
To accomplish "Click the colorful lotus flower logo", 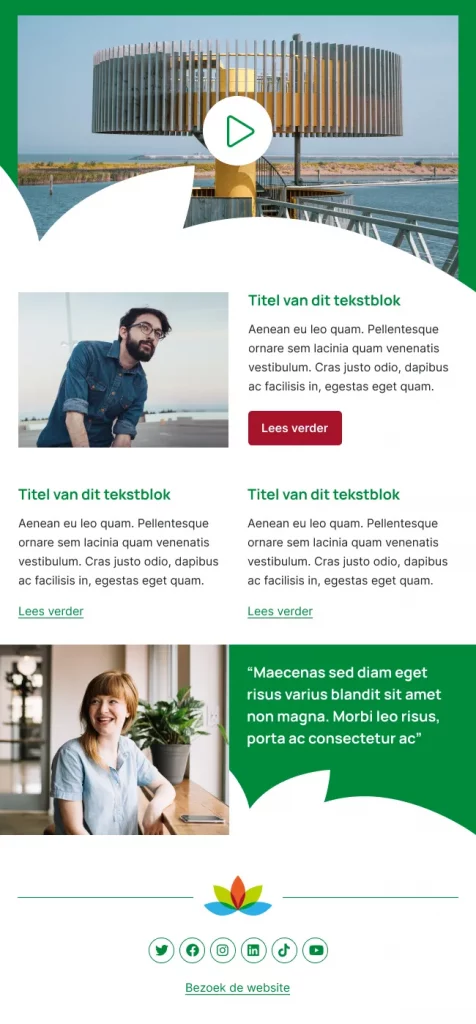I will pos(238,896).
